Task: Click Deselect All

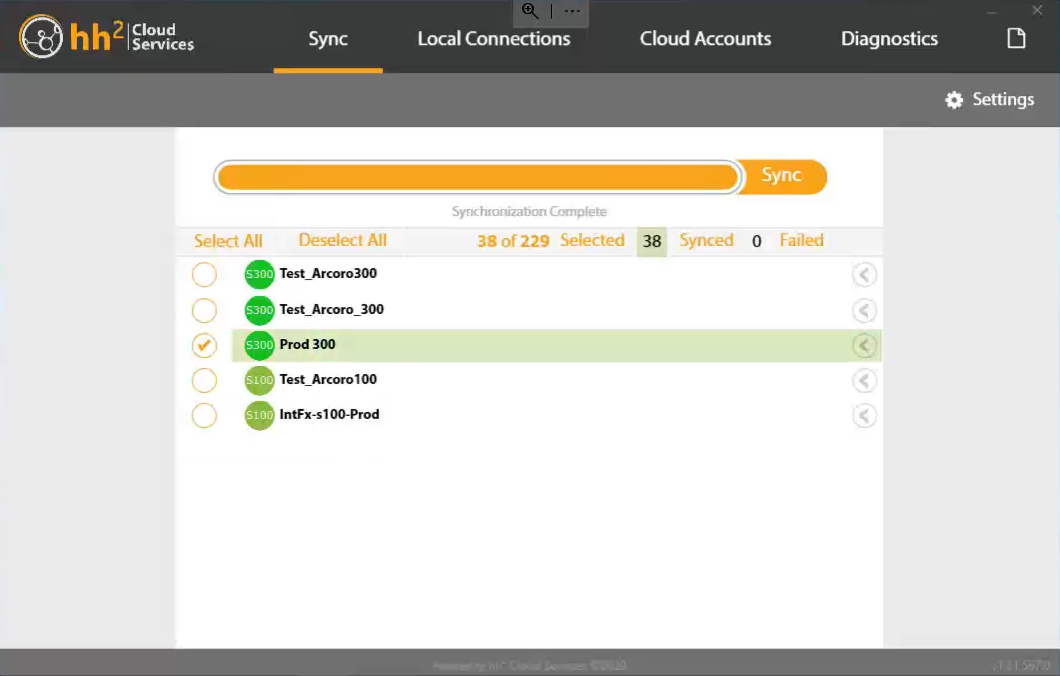Action: pos(342,240)
